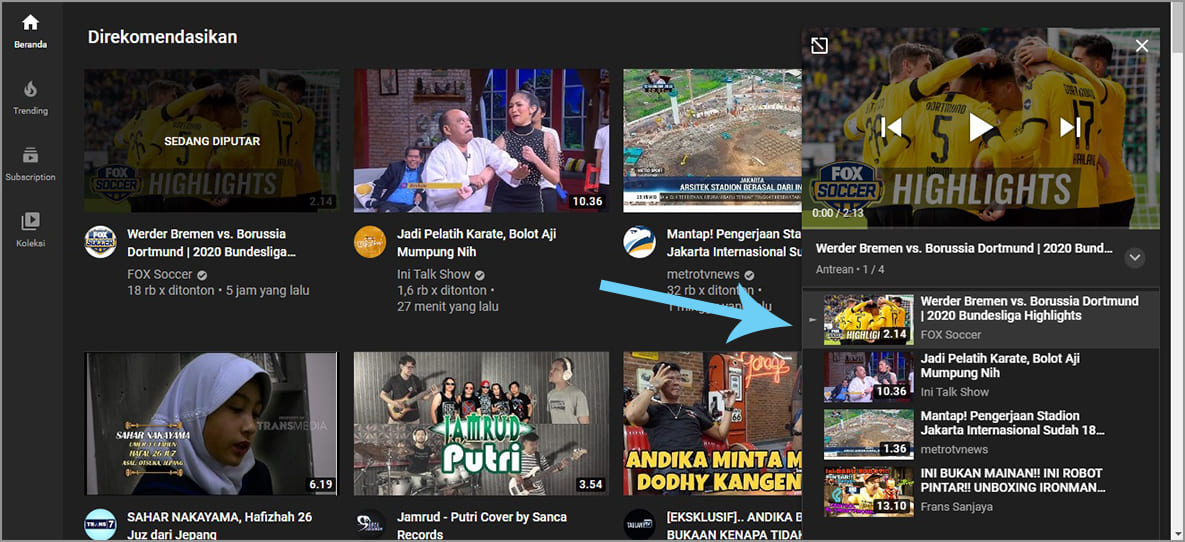Open the Koleksi library icon
The height and width of the screenshot is (542, 1185).
30,221
